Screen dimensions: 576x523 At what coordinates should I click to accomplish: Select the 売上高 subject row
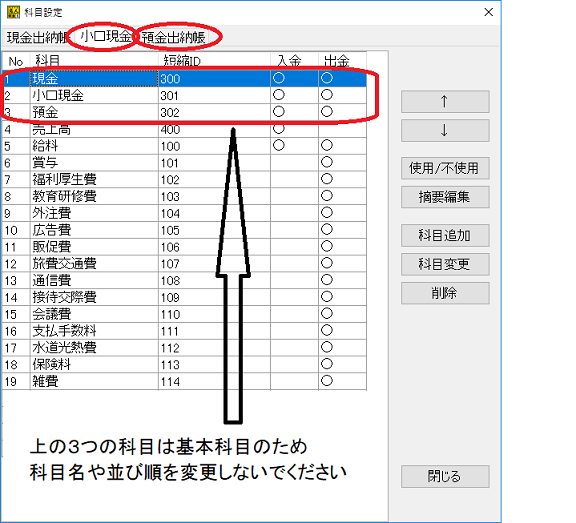click(184, 130)
